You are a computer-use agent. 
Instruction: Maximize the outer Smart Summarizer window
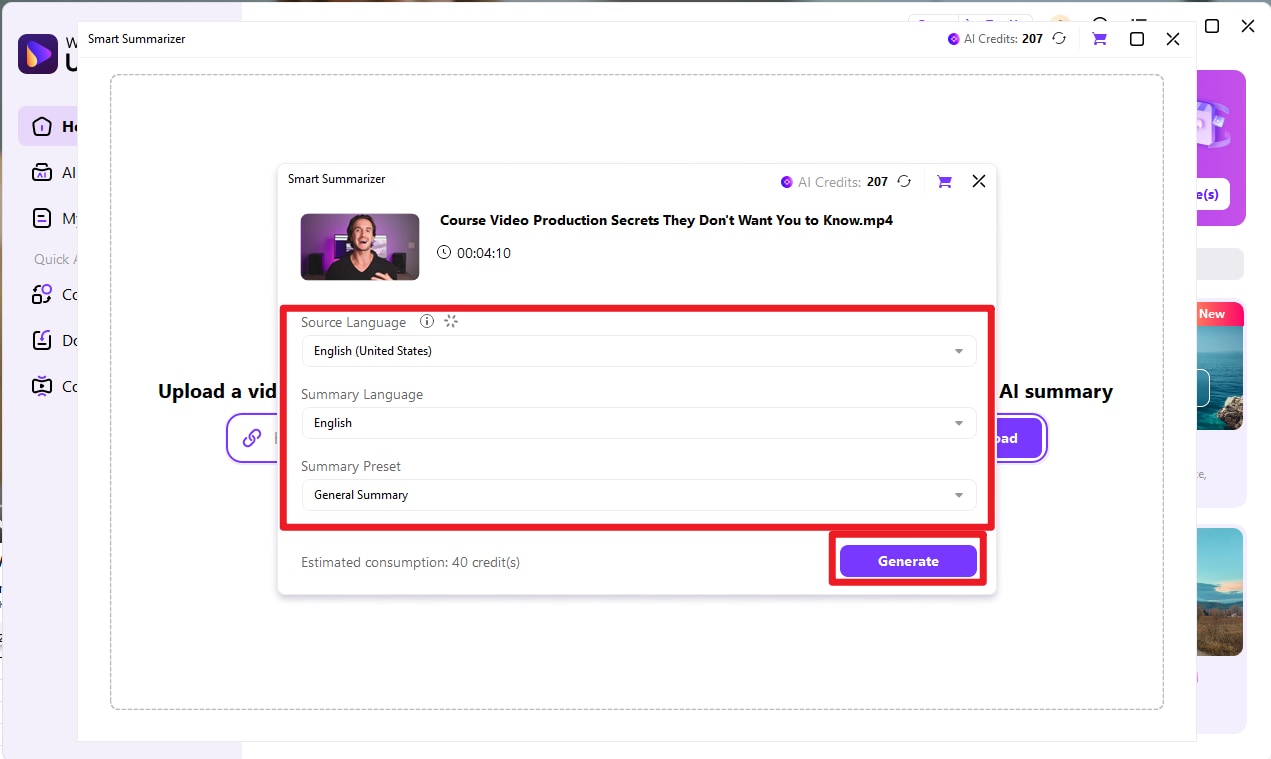(x=1137, y=39)
